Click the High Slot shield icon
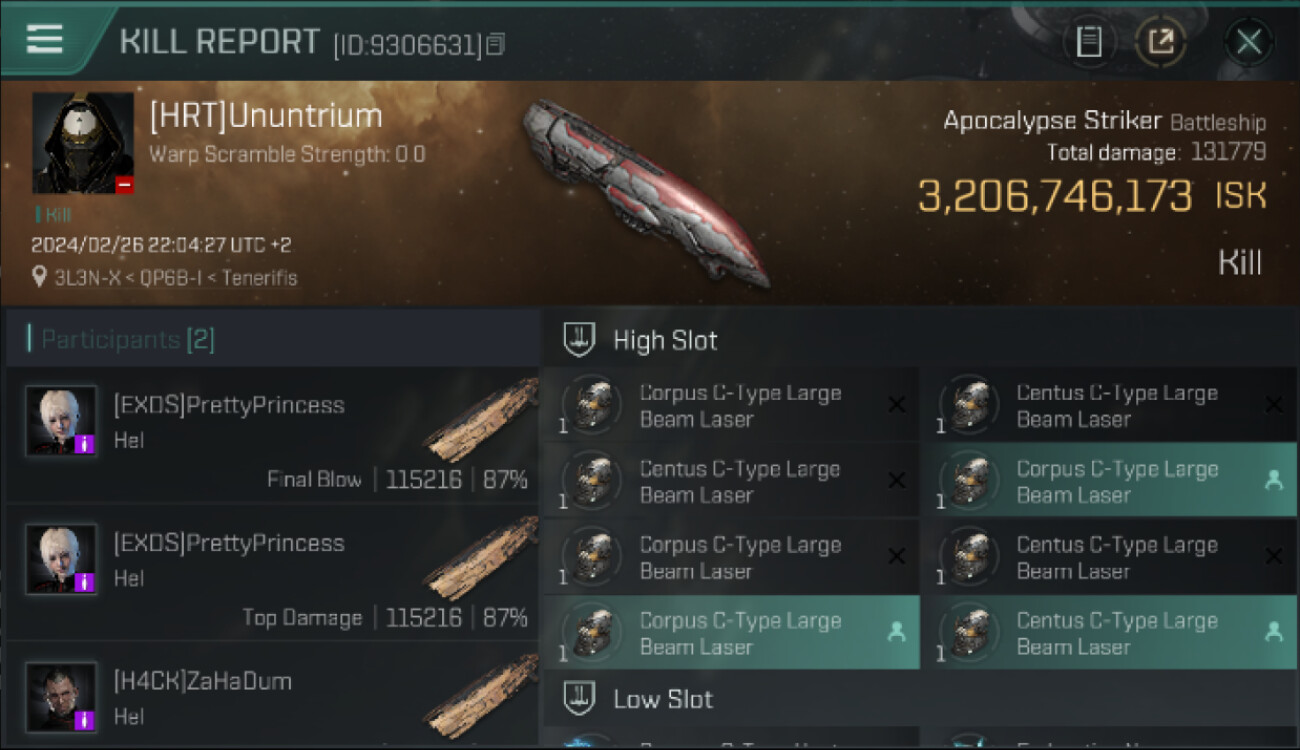This screenshot has width=1300, height=750. click(580, 340)
